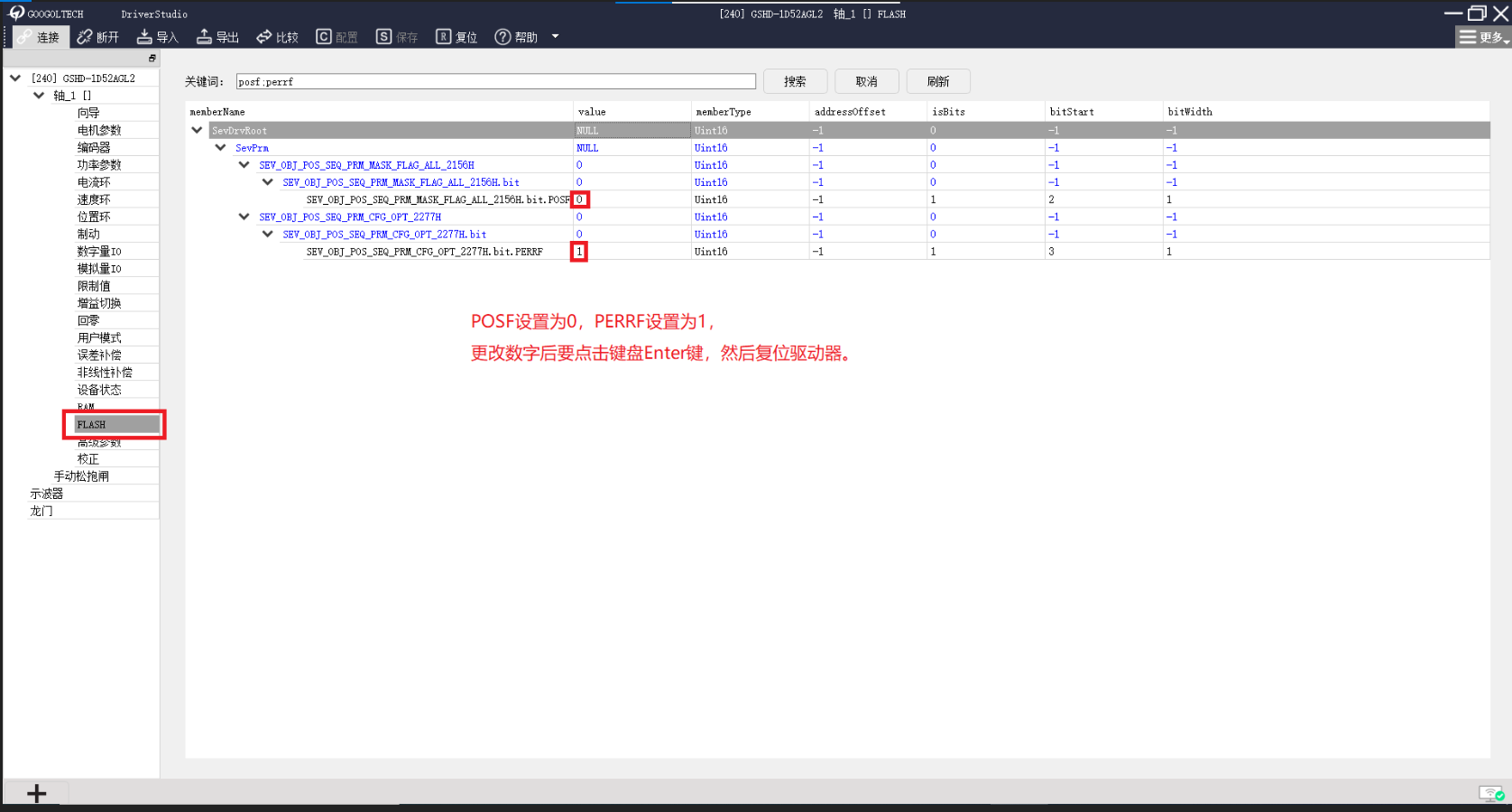Viewport: 1512px width, 812px height.
Task: Click the PERRF value cell showing 1
Action: pyautogui.click(x=579, y=252)
